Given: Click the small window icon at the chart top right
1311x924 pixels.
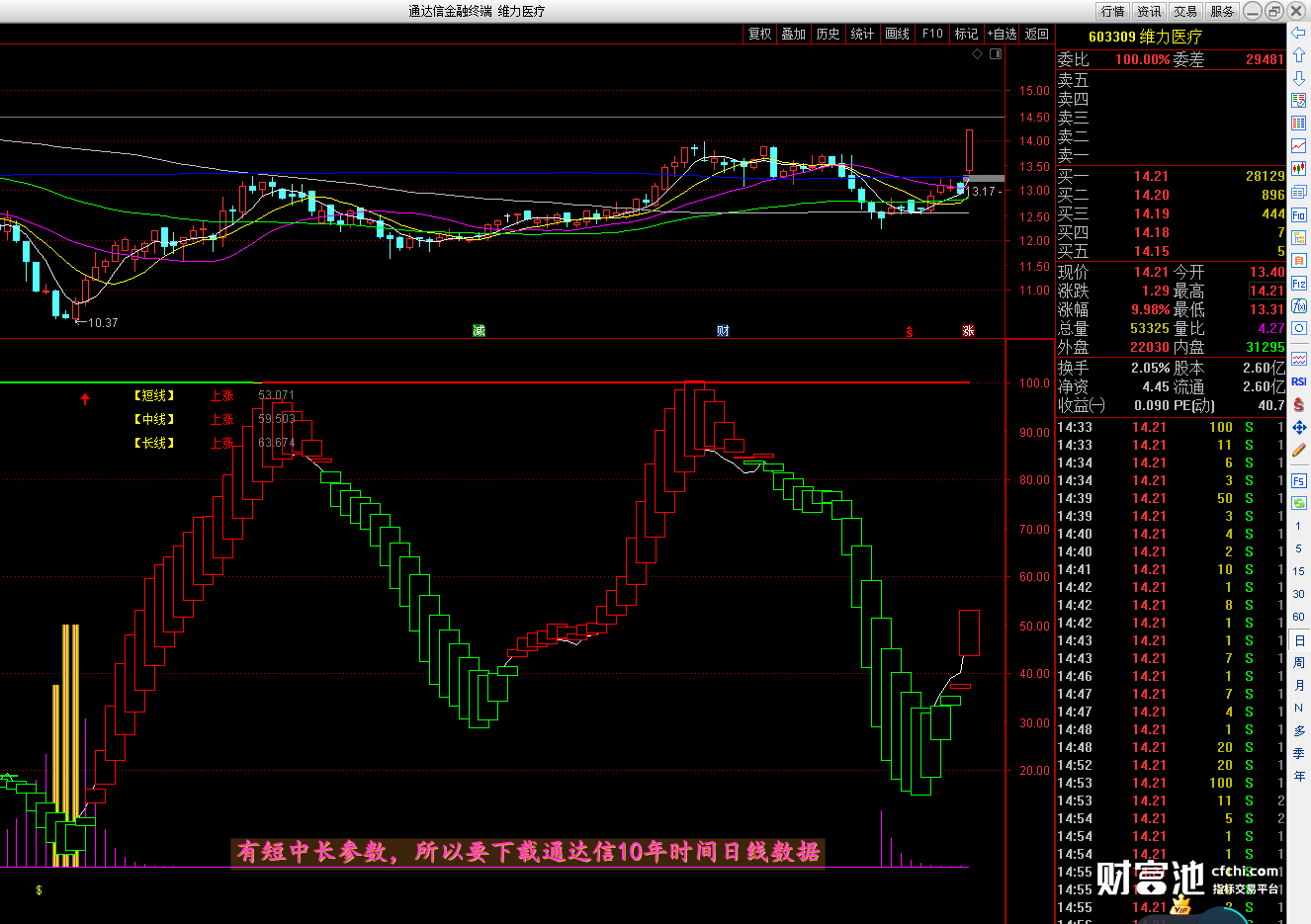Looking at the screenshot, I should point(996,54).
